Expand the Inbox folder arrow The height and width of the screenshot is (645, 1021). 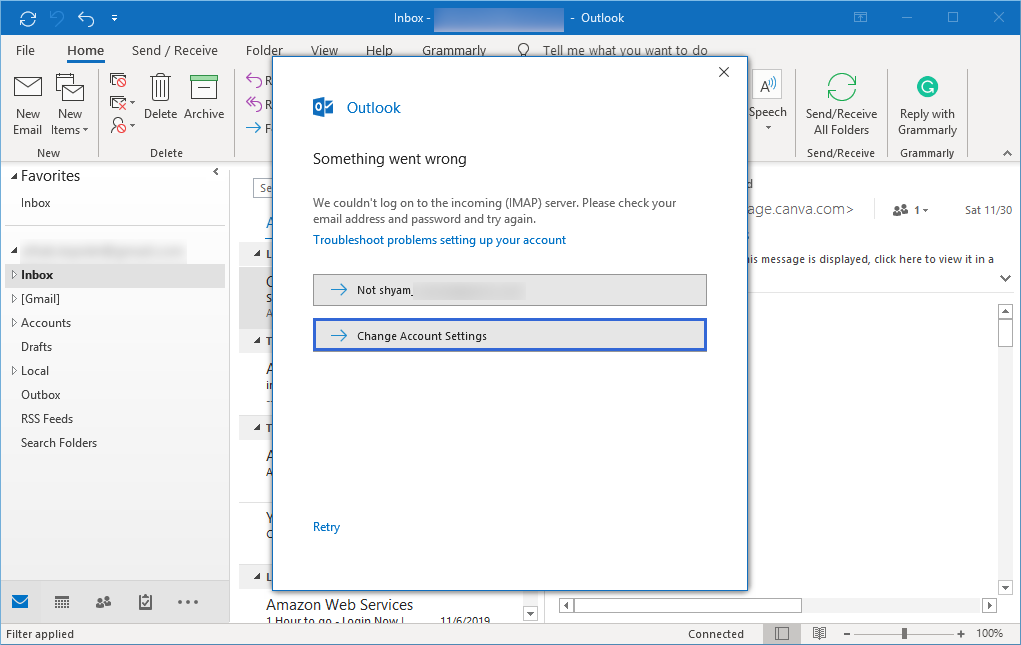14,275
